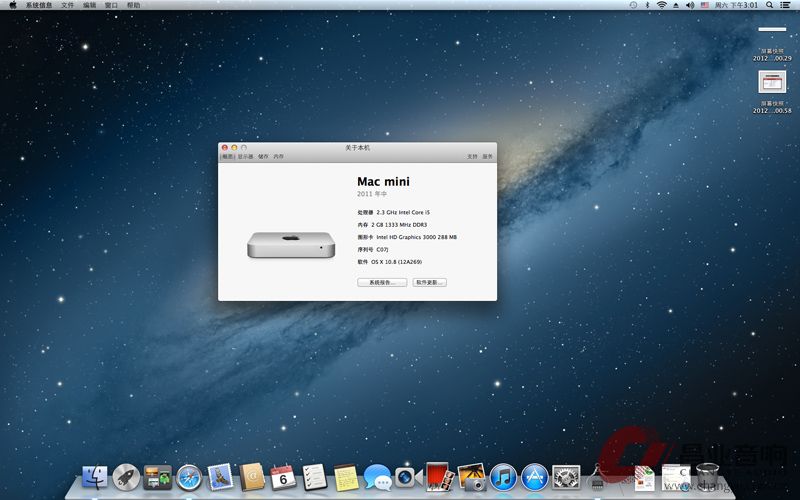
Task: Launch Launchpad rocket icon in Dock
Action: pyautogui.click(x=126, y=478)
